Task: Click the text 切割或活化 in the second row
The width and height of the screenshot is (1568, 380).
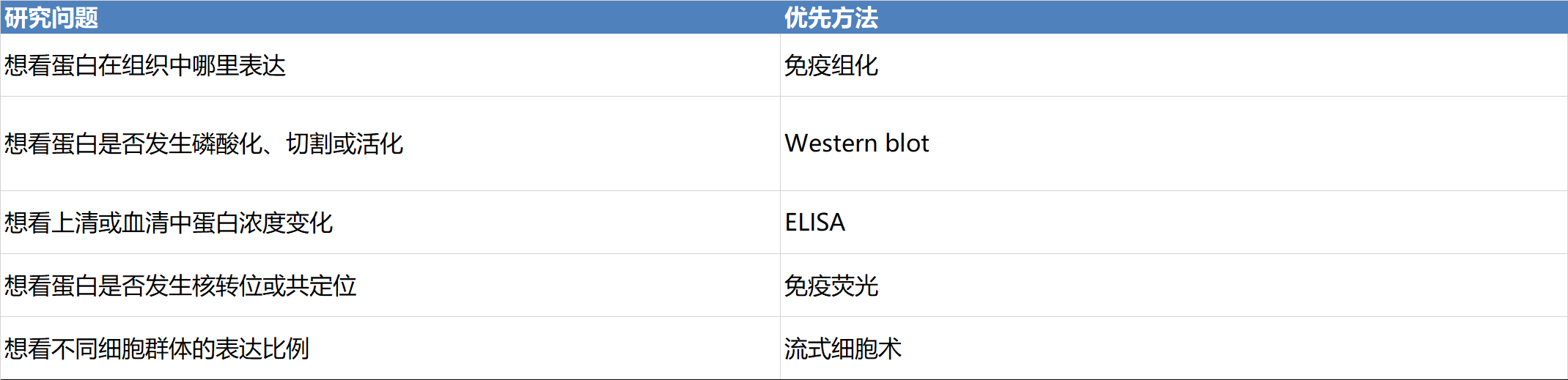Action: point(345,144)
